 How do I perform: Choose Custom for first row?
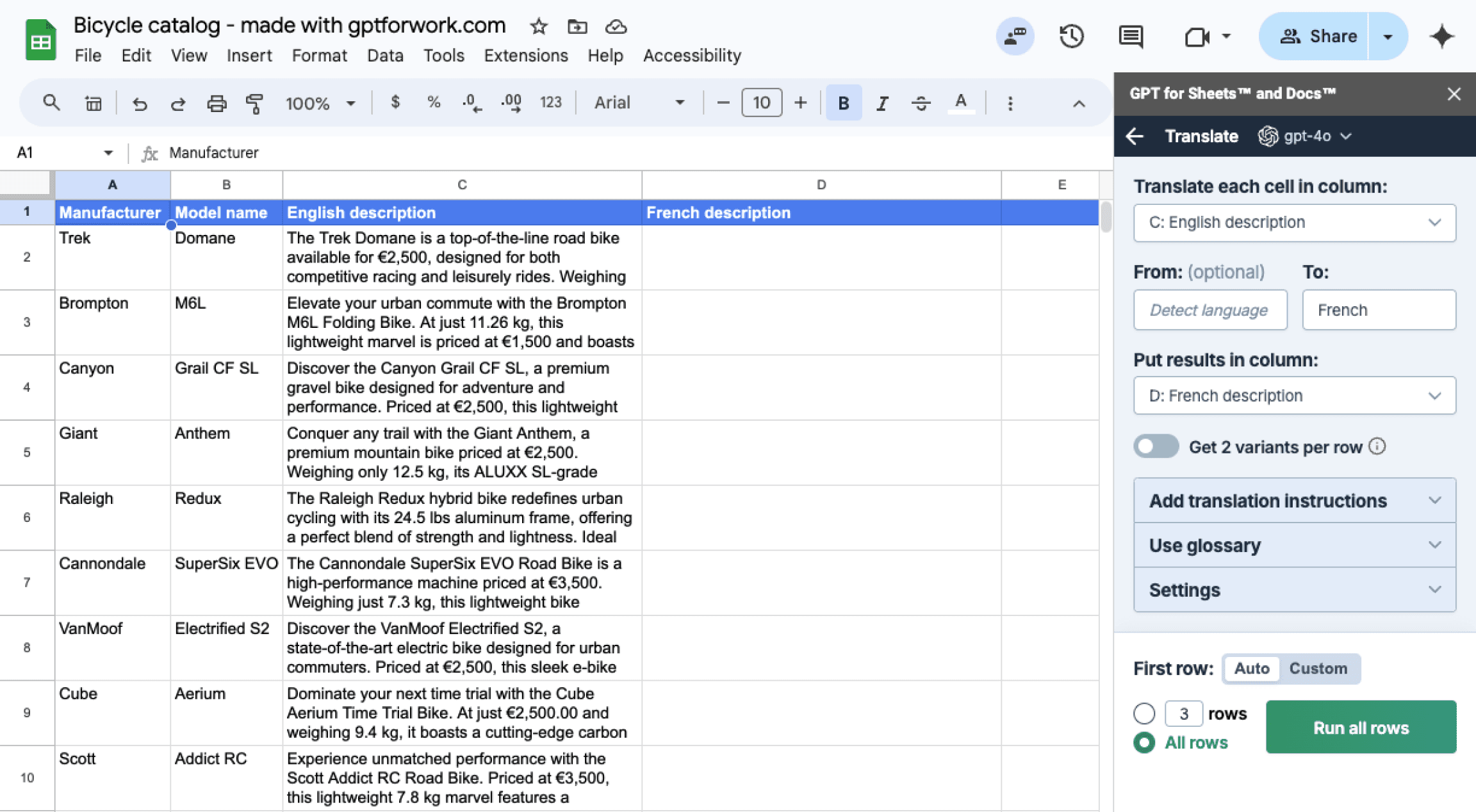pos(1318,669)
